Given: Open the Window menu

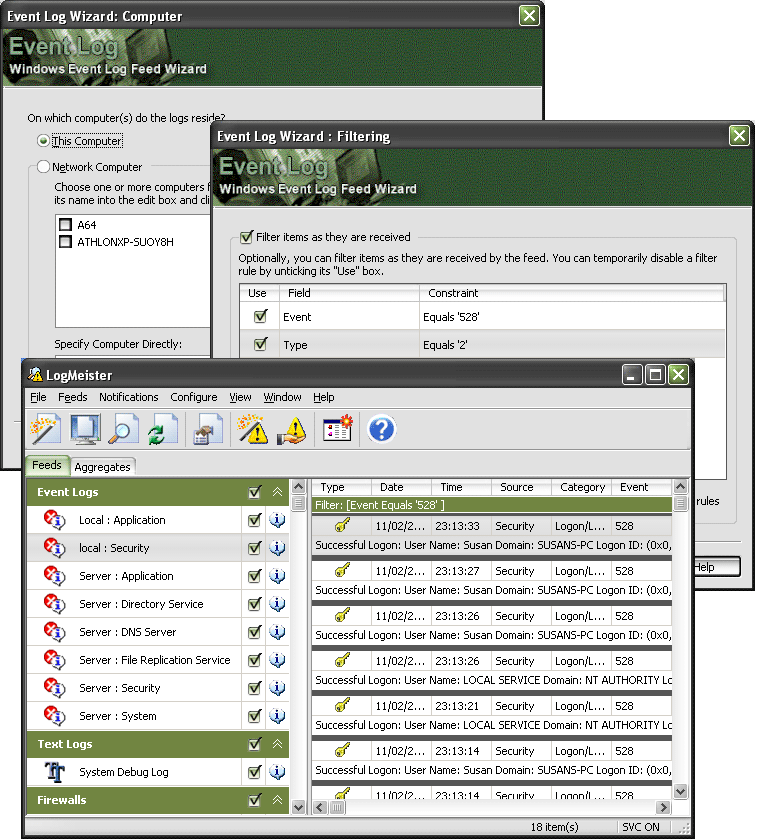Looking at the screenshot, I should point(282,397).
